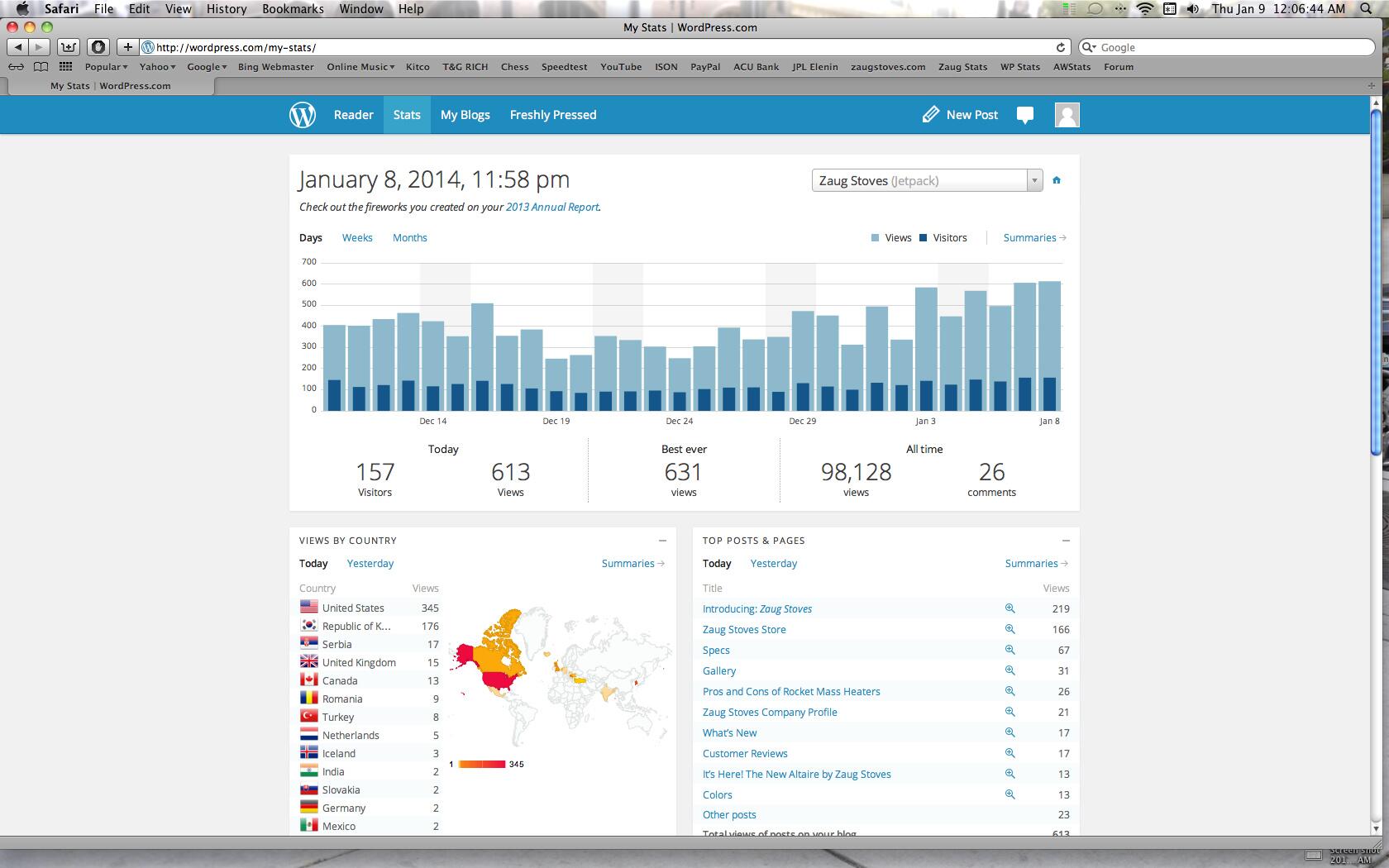Show all bookmarks via the book icon
The width and height of the screenshot is (1389, 868).
point(41,67)
